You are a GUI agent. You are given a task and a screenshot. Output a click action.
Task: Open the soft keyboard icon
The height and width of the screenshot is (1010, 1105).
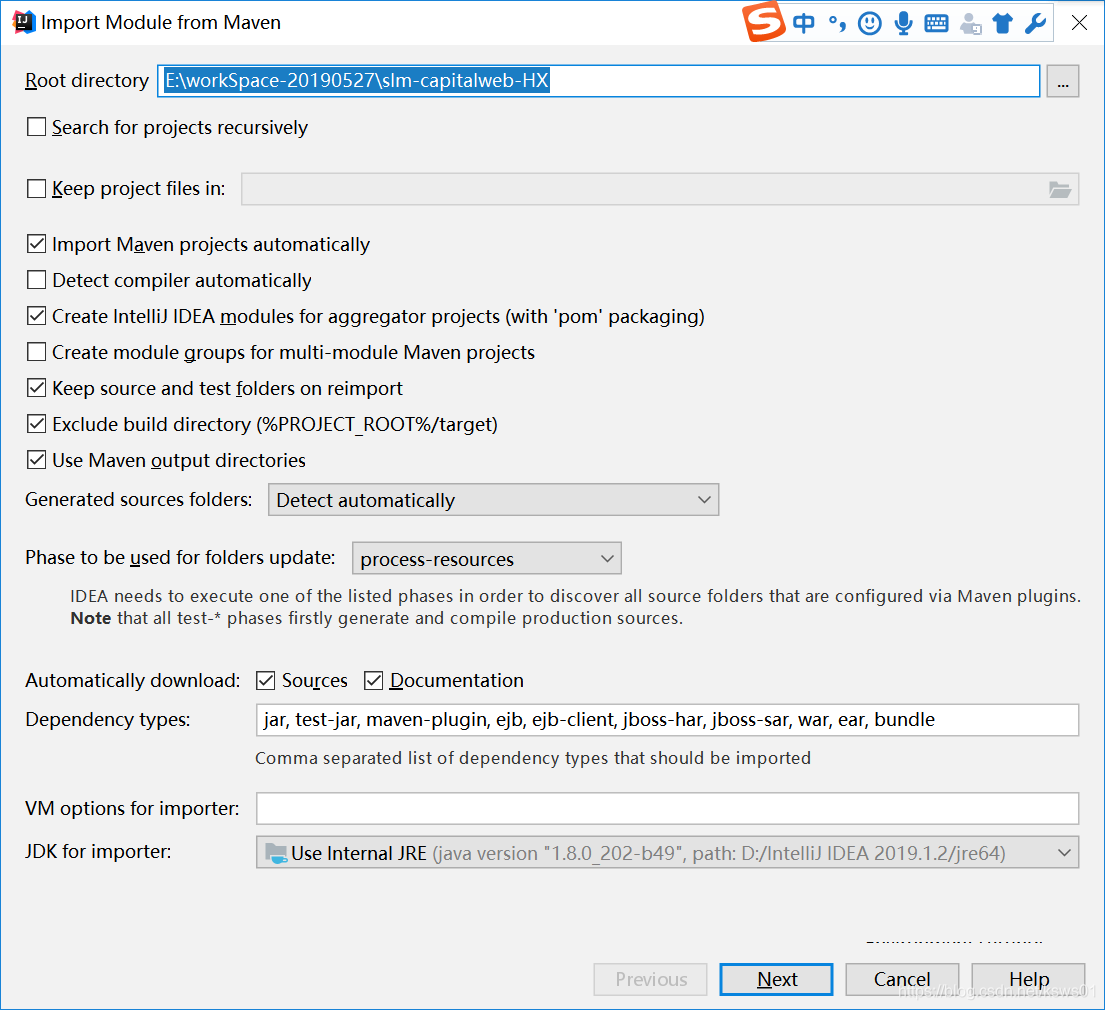[936, 23]
